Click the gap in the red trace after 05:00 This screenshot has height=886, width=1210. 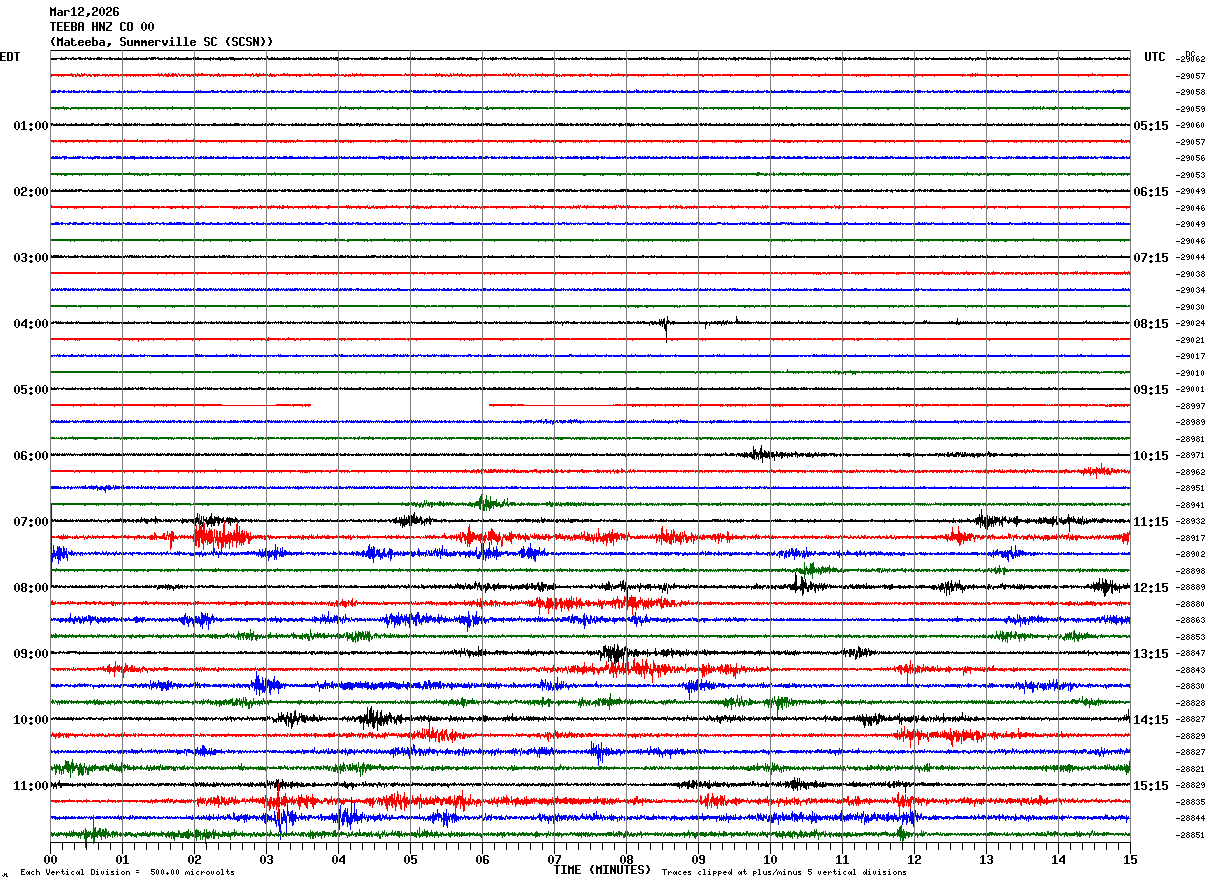pos(400,405)
